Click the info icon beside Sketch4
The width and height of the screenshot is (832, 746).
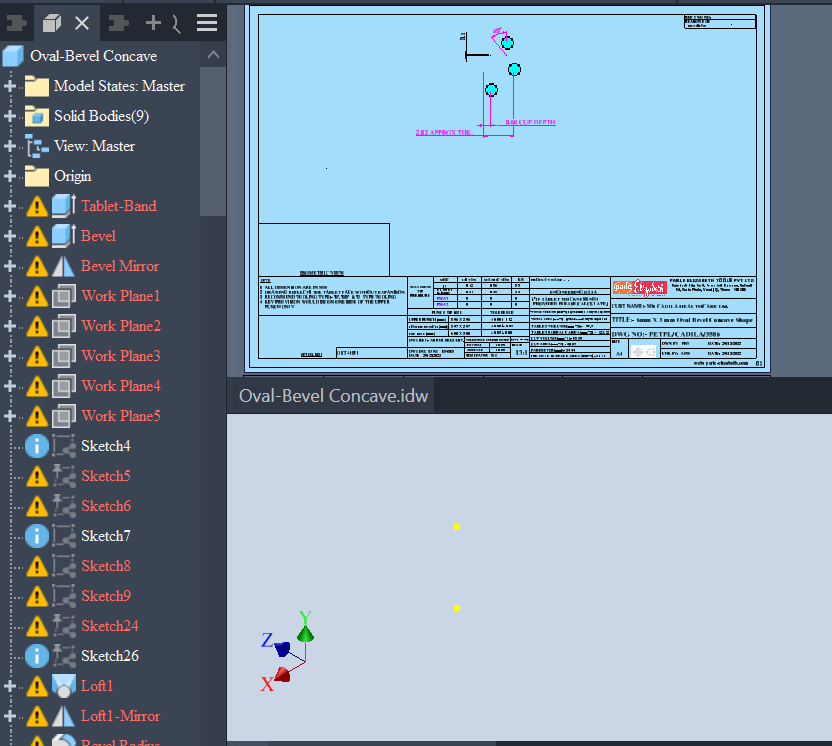point(37,446)
